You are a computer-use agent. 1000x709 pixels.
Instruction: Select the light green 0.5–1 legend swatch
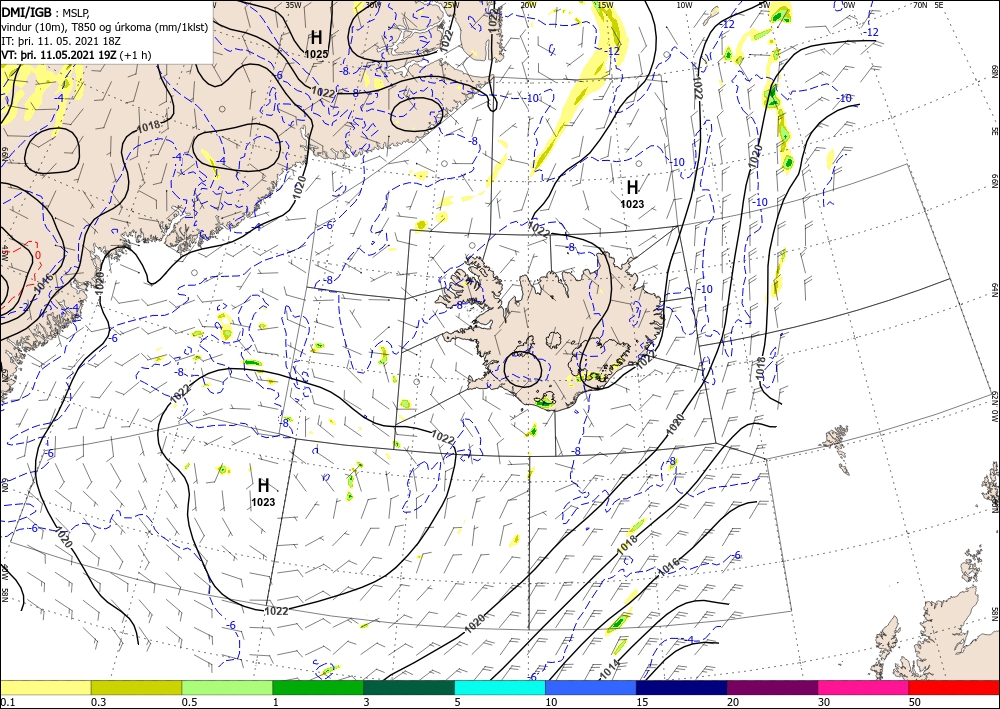click(x=227, y=687)
